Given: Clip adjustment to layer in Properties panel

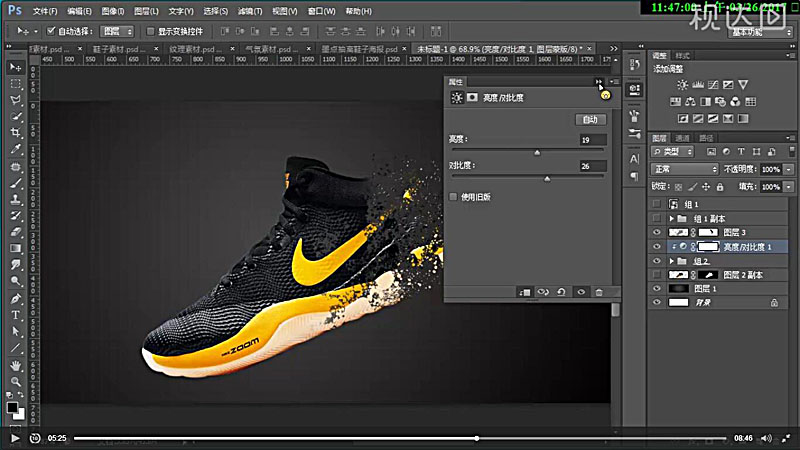Looking at the screenshot, I should 524,292.
